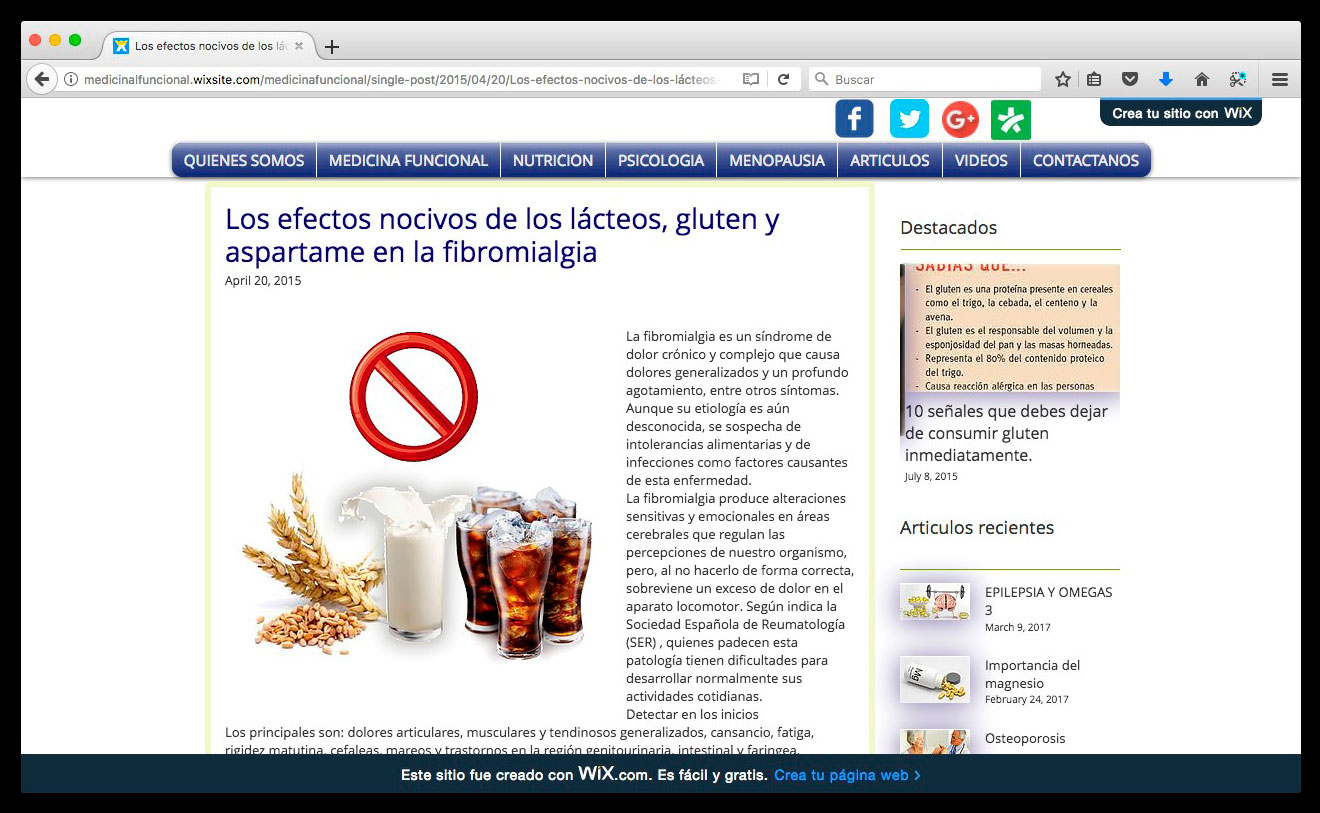Screen dimensions: 1320x813
Task: Click the Buscar search field
Action: (925, 79)
